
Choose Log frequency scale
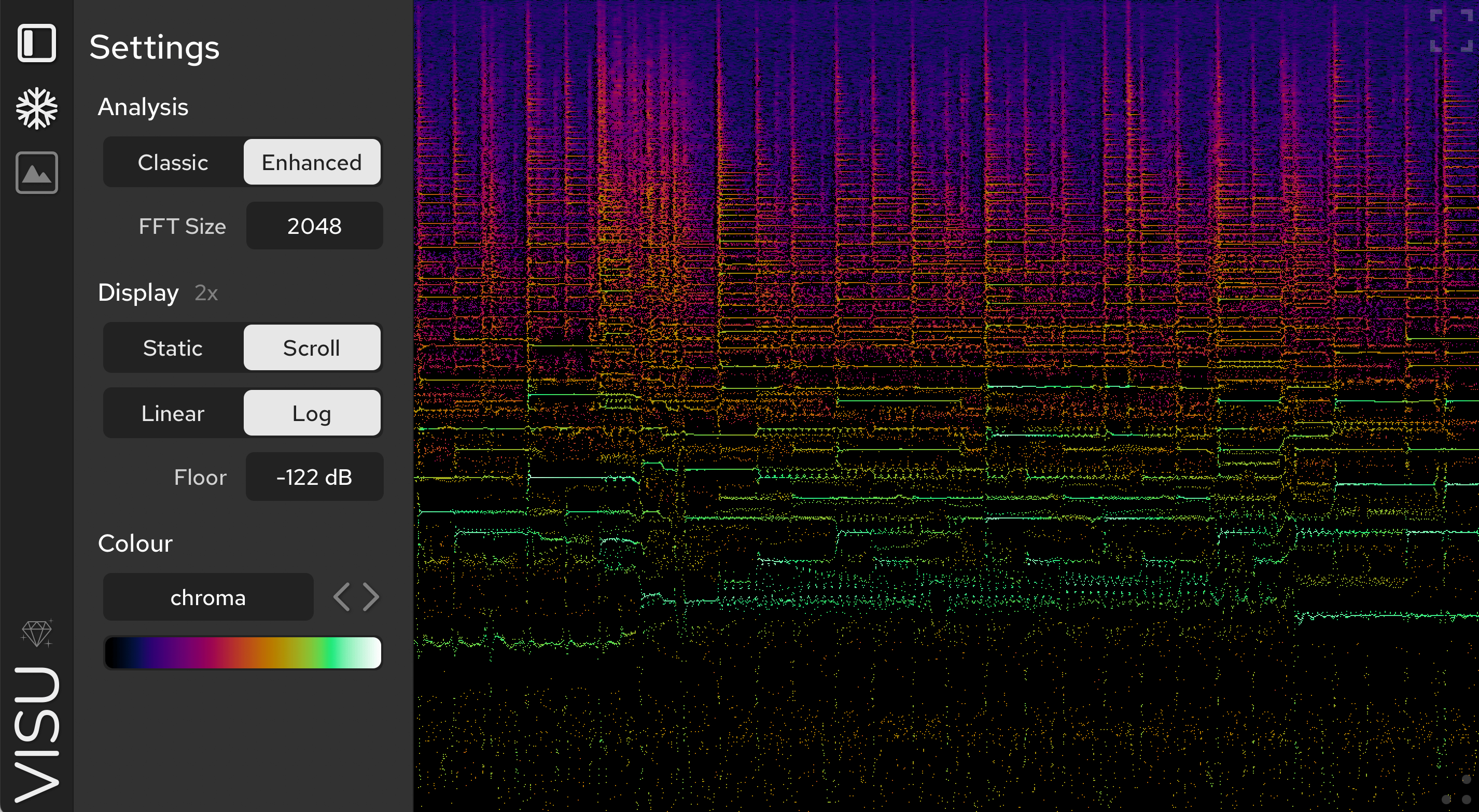coord(312,413)
